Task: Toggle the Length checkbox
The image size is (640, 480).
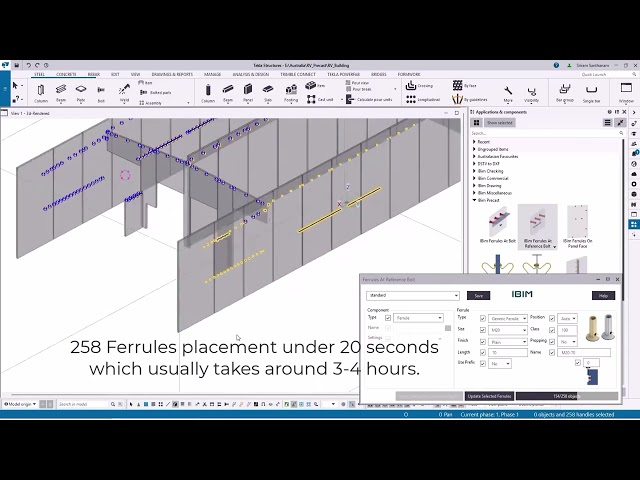Action: click(483, 352)
